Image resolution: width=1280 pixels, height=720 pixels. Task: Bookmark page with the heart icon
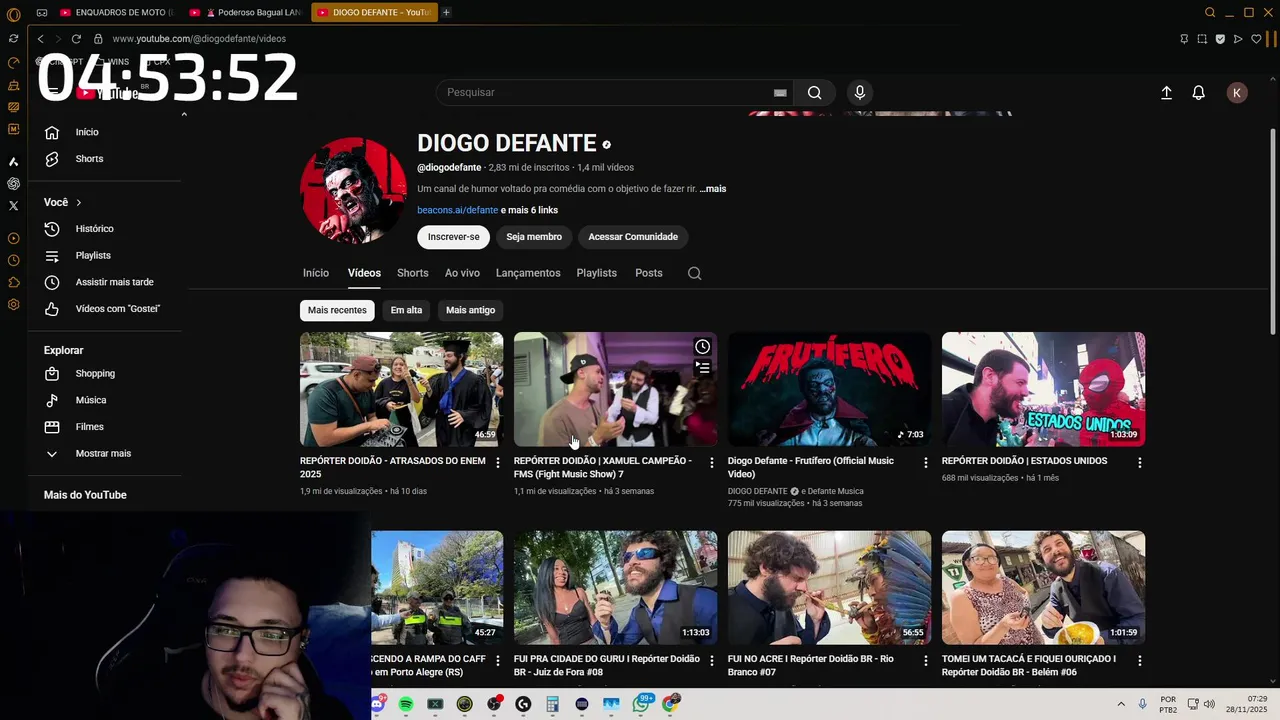point(1256,39)
